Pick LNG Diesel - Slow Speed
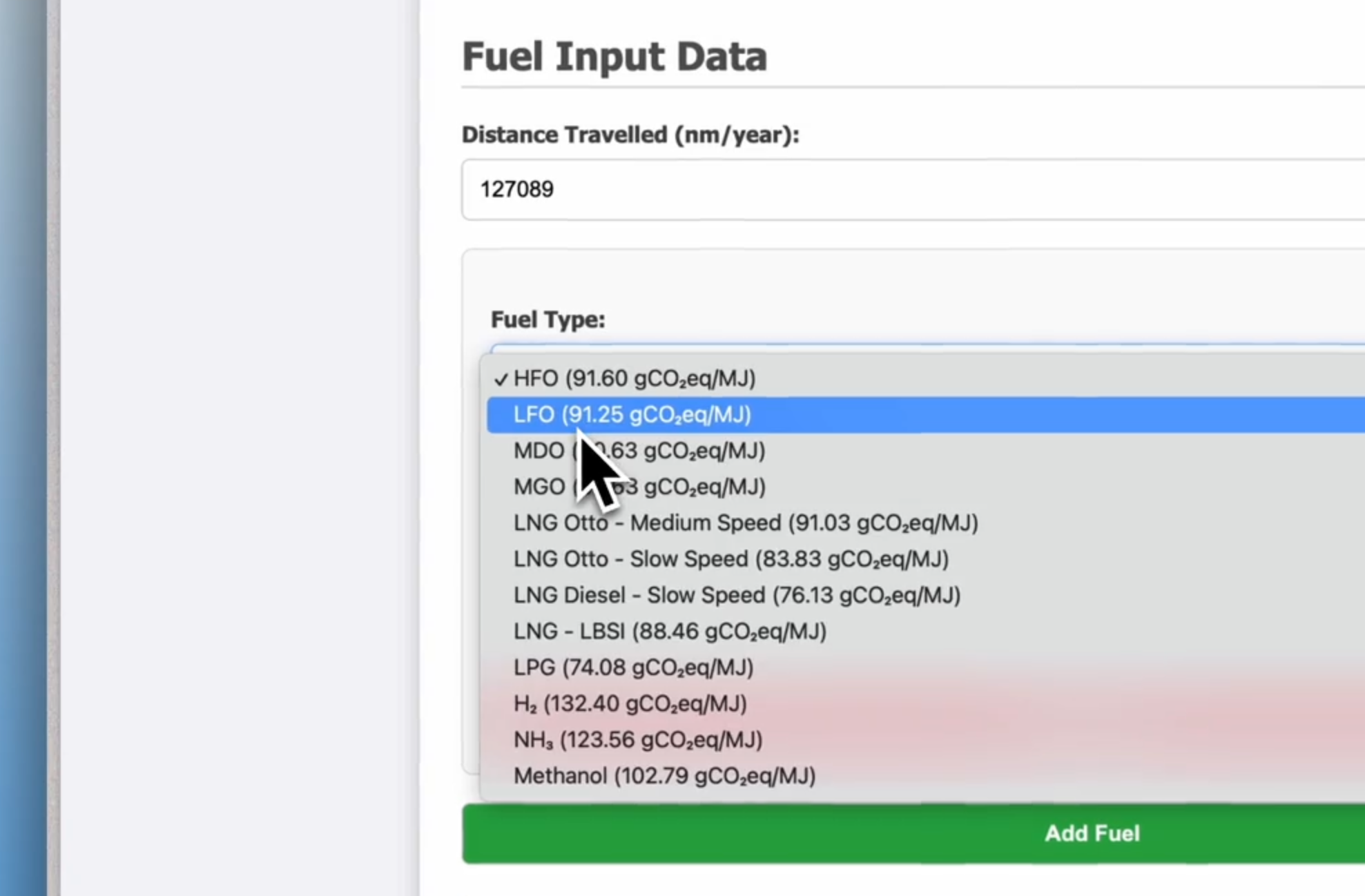1365x896 pixels. click(736, 595)
